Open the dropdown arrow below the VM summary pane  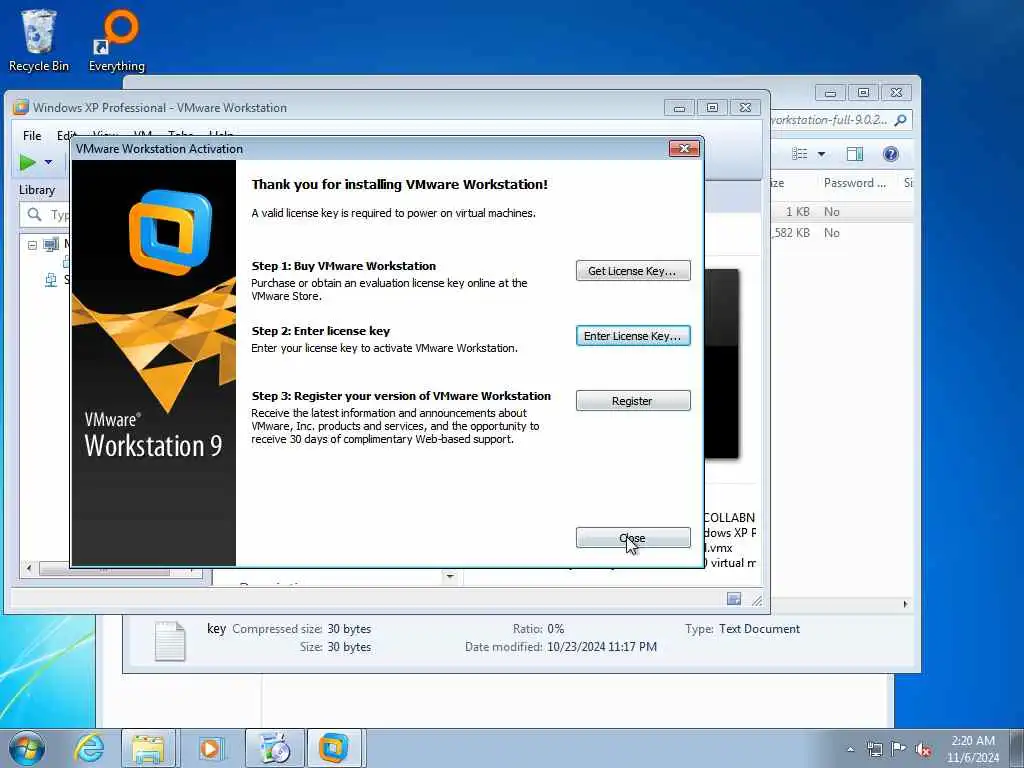(449, 577)
